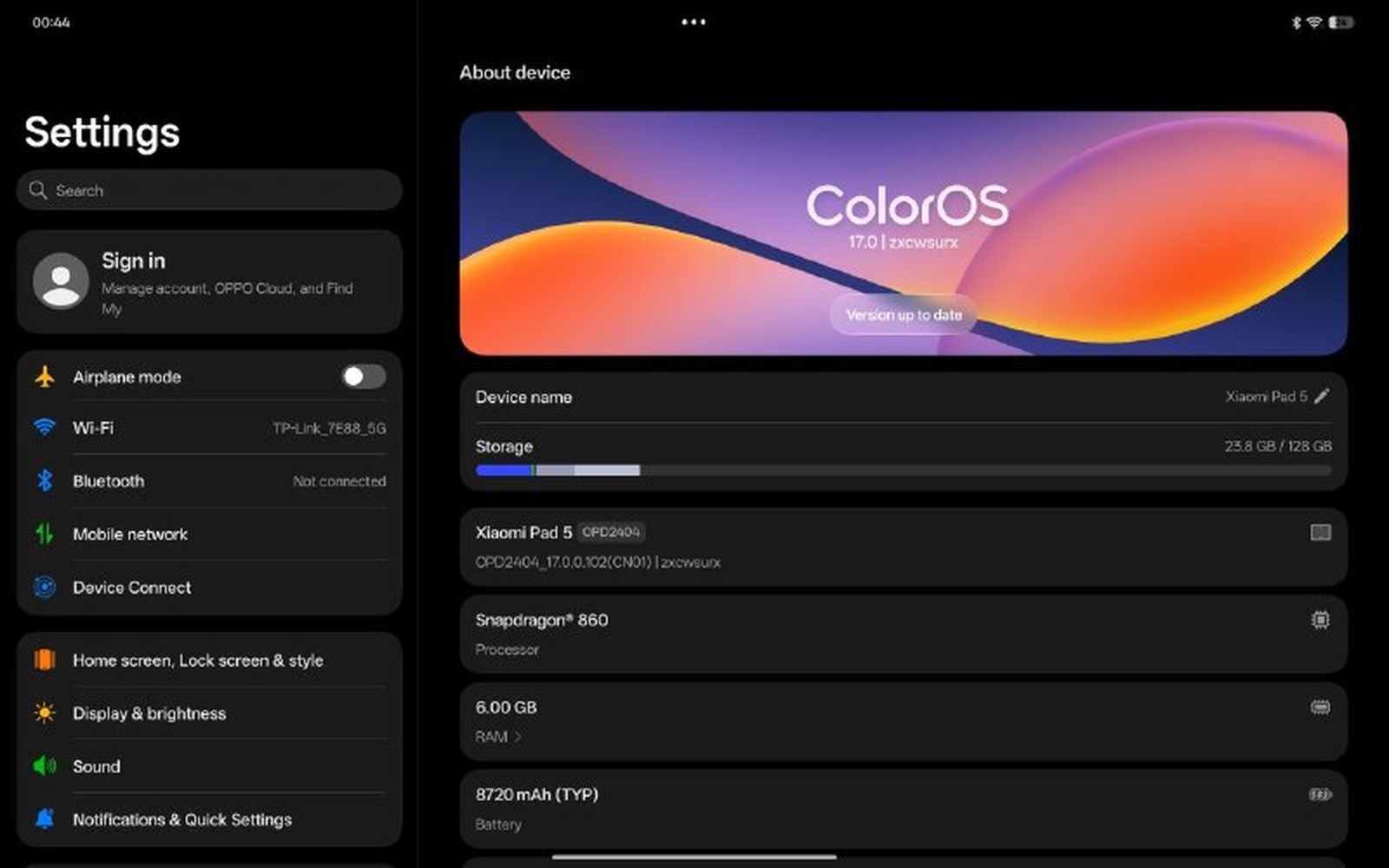Click the TP-Link_7E88_5G network name
The image size is (1389, 868).
(329, 428)
